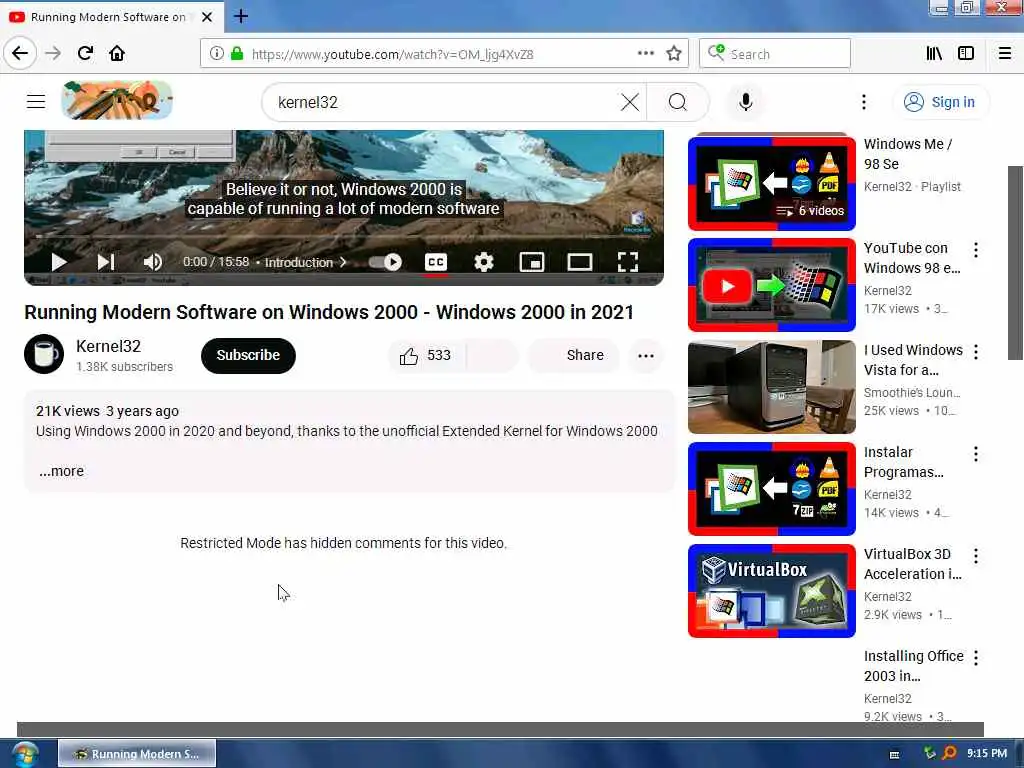
Task: Open the Kernel32 channel name link
Action: (108, 346)
